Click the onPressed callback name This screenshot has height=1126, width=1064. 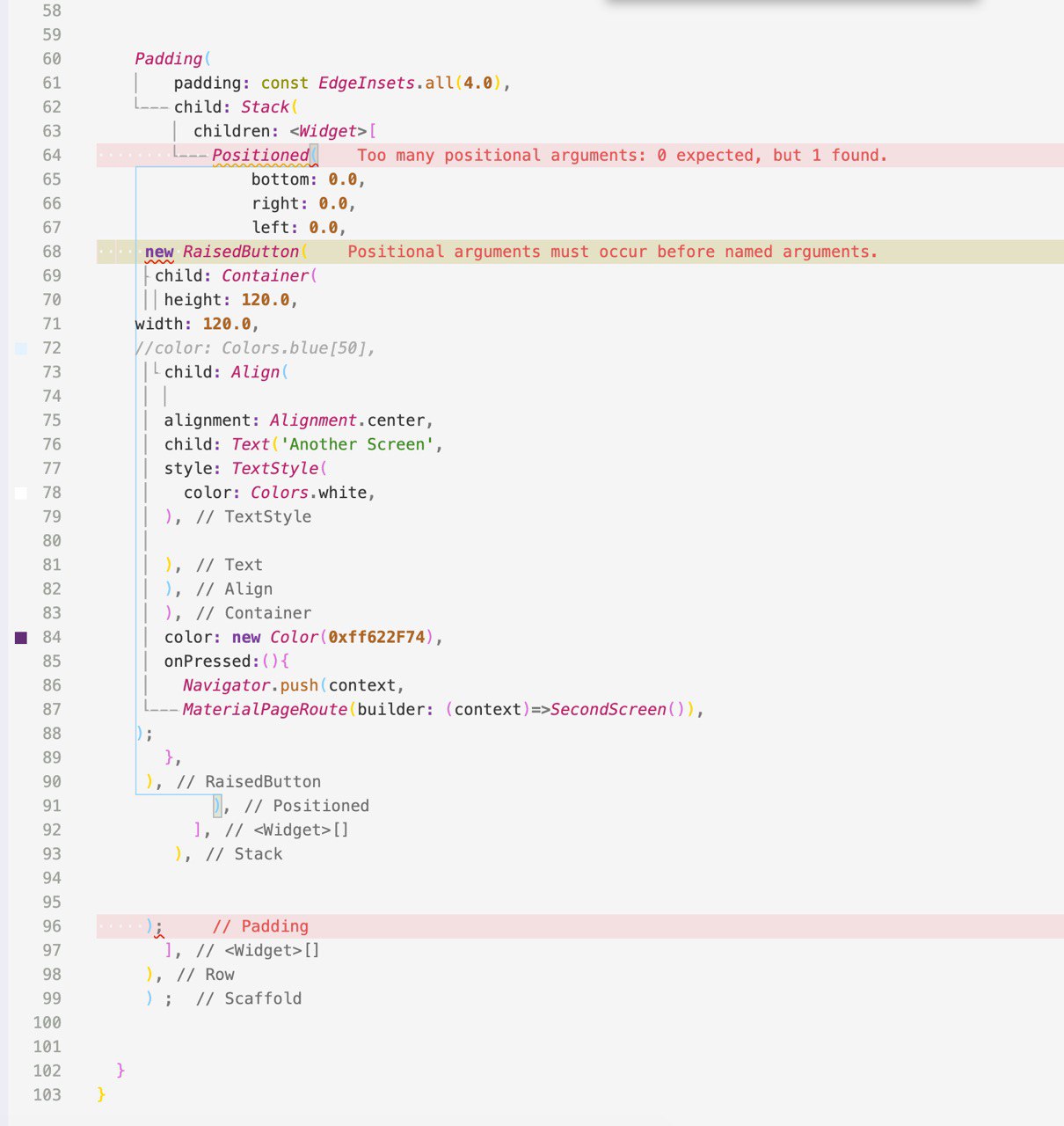208,662
